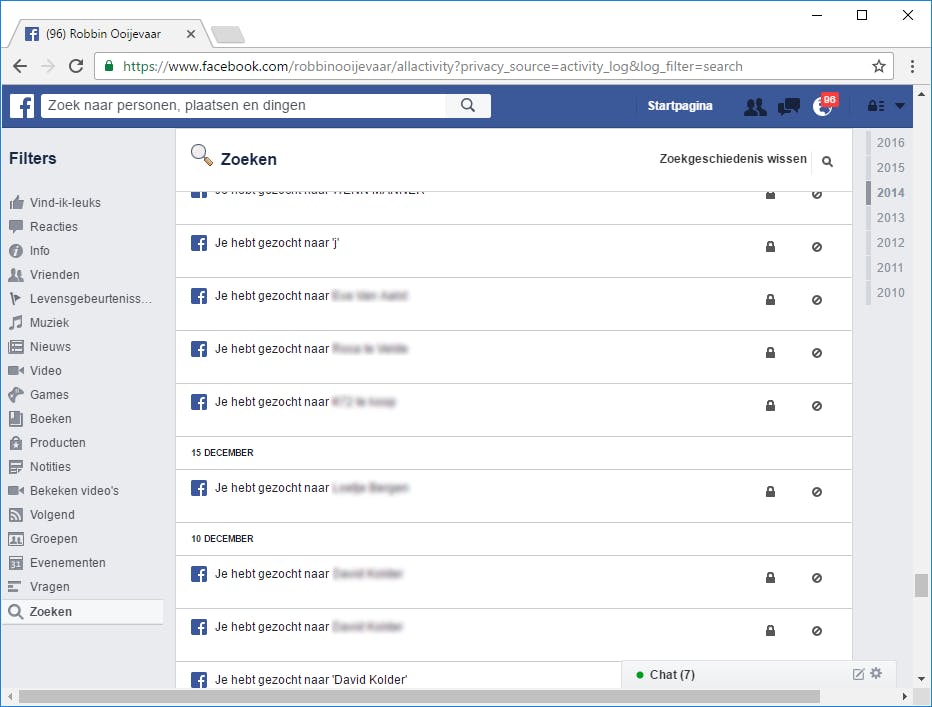Jump to year 2012 in timeline
The image size is (932, 707).
coord(890,243)
